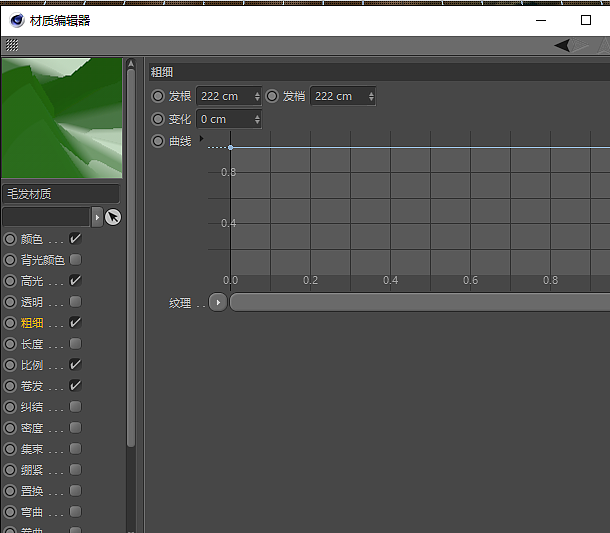Viewport: 610px width, 533px height.
Task: Click the Cinema 4D logo icon in title bar
Action: coord(17,20)
